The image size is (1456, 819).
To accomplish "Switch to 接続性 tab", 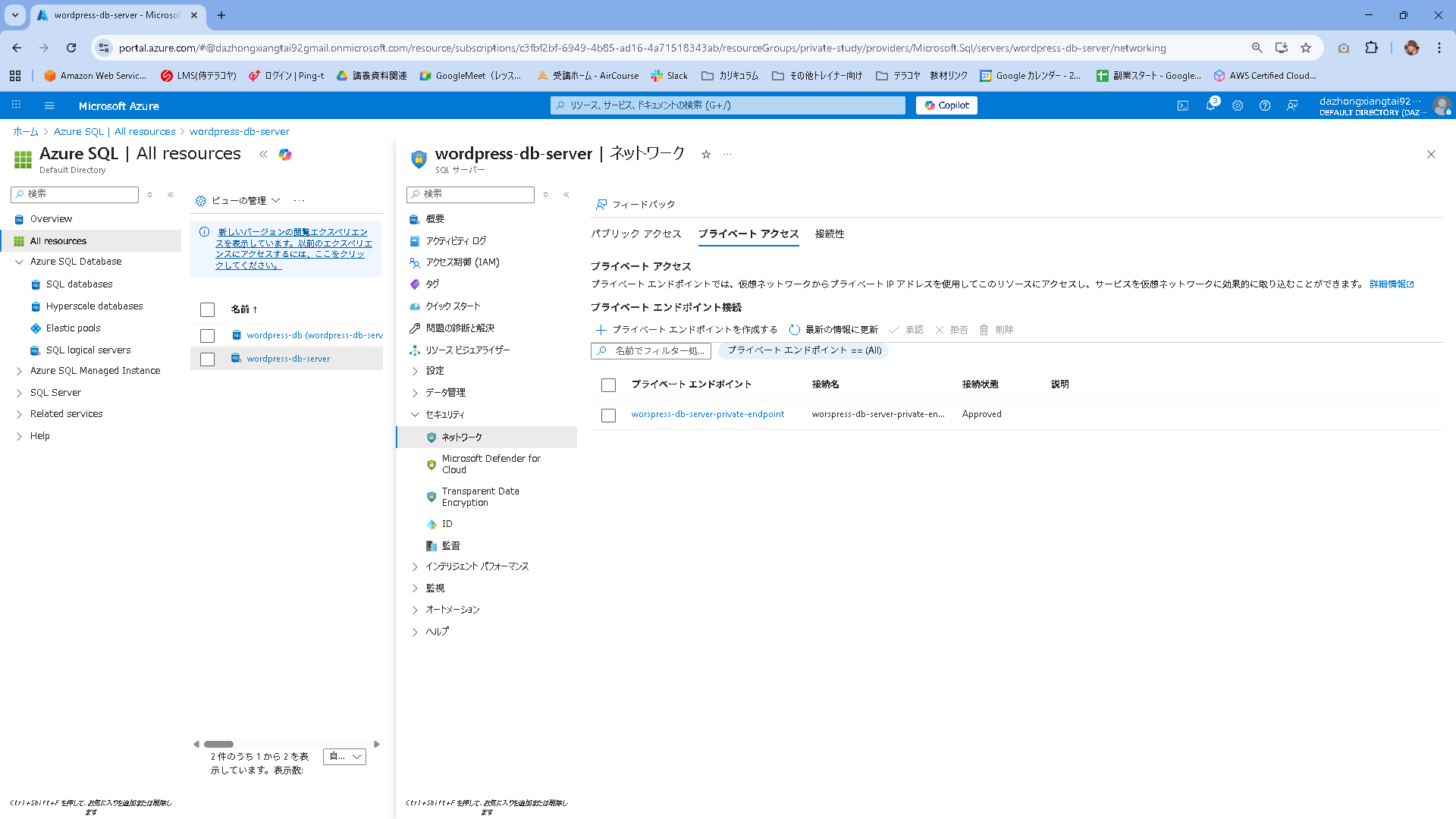I will pos(830,234).
